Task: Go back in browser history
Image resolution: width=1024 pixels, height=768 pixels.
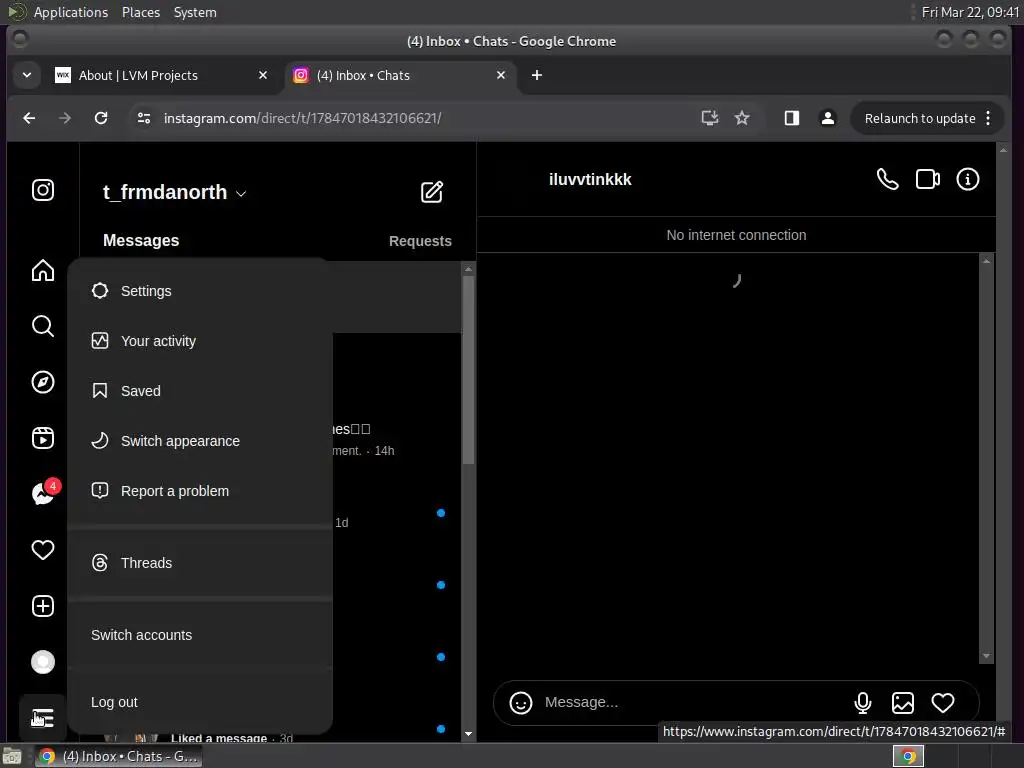Action: pyautogui.click(x=29, y=118)
